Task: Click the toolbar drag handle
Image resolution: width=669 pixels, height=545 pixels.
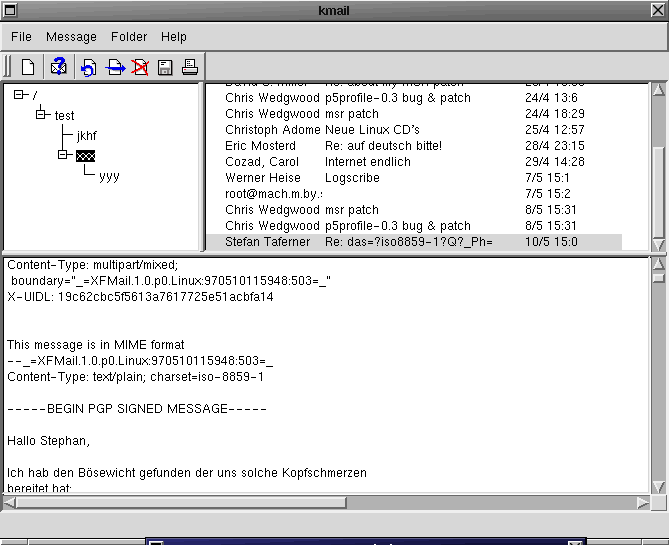Action: tap(7, 67)
